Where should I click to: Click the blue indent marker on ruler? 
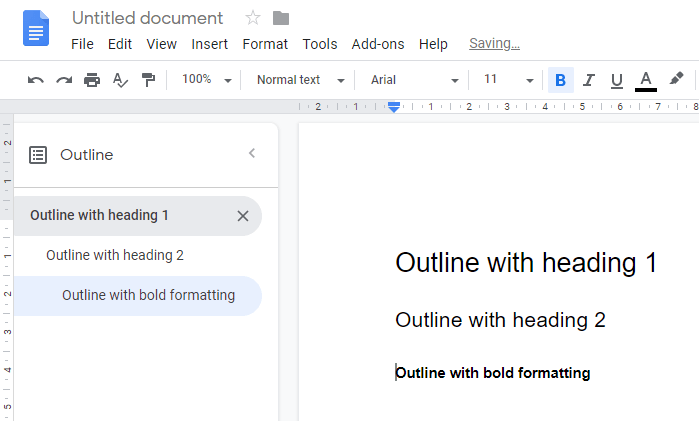[x=394, y=107]
